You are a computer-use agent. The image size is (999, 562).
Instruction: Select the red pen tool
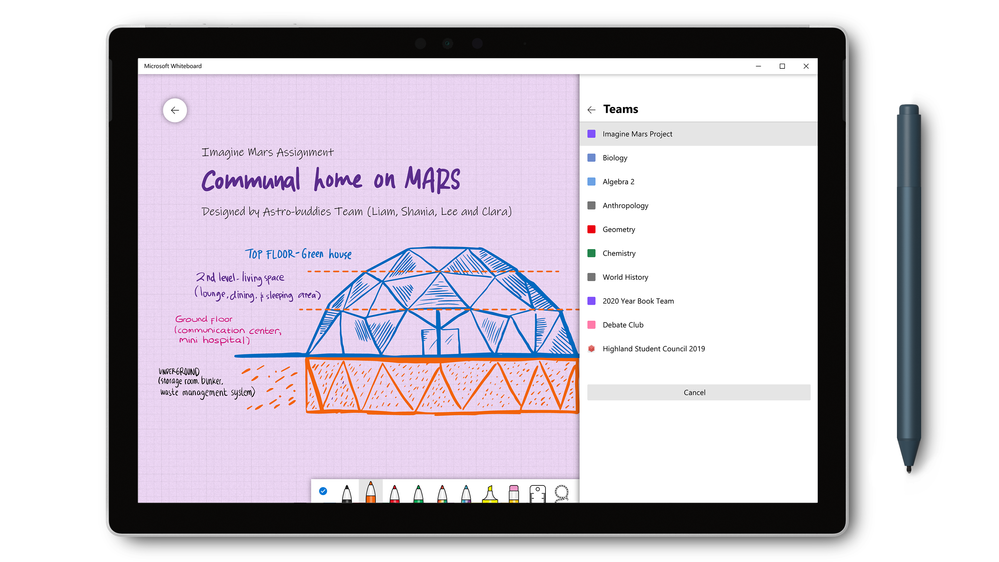tap(394, 493)
